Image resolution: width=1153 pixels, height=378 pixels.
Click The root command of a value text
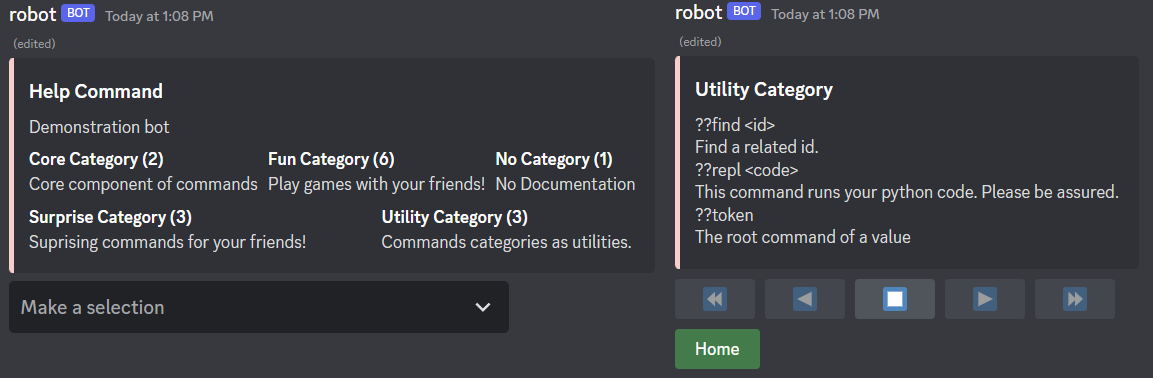point(803,238)
